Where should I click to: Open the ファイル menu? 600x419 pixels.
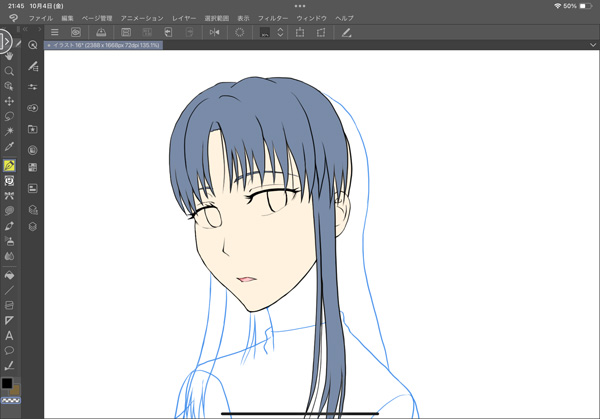tap(42, 18)
